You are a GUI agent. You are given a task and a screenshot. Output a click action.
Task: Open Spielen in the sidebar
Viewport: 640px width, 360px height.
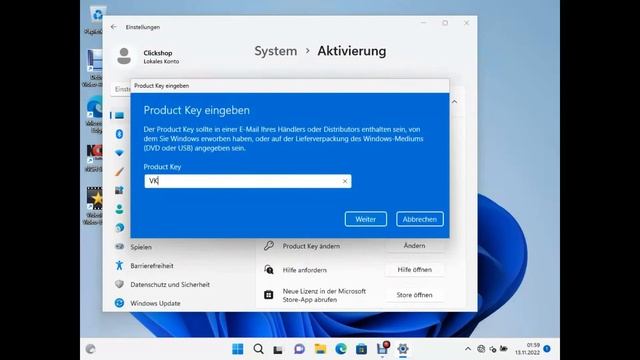(x=141, y=247)
